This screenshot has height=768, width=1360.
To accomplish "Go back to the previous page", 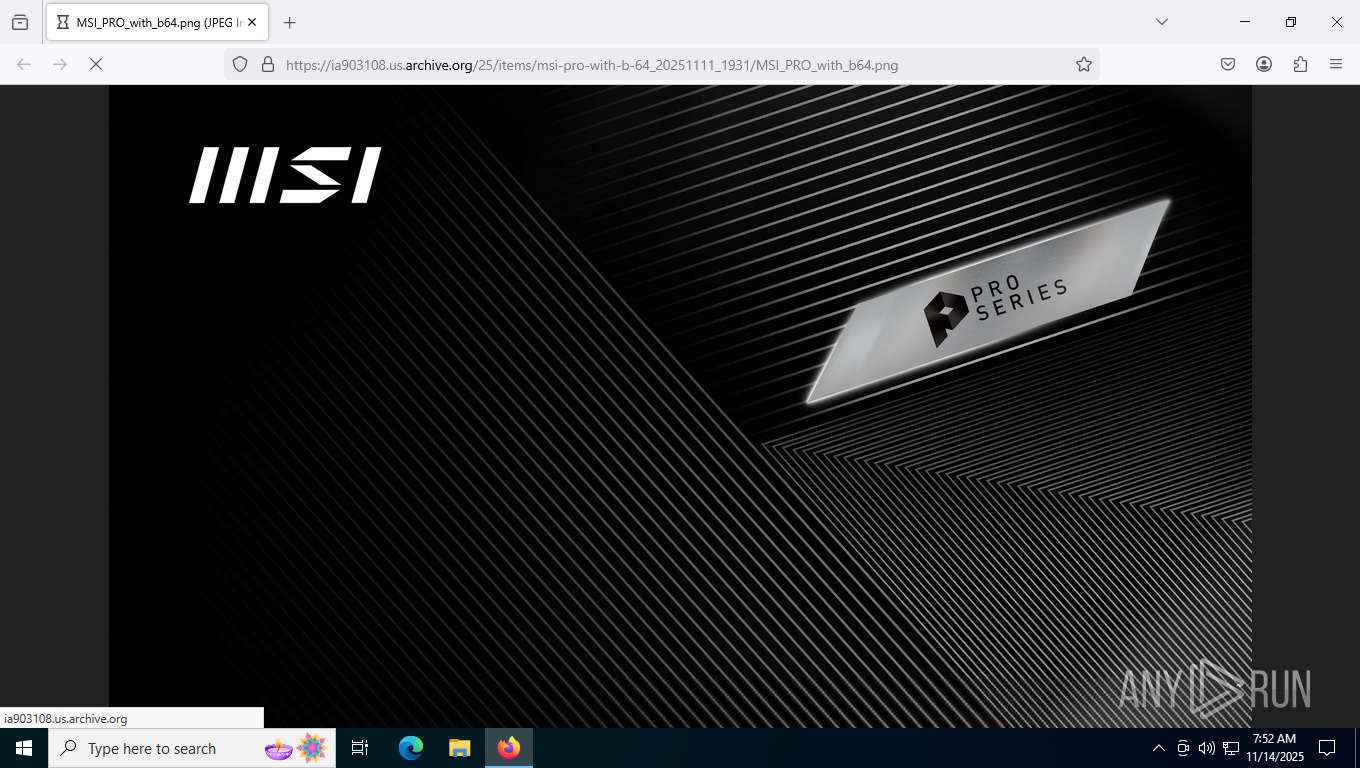I will 24,64.
